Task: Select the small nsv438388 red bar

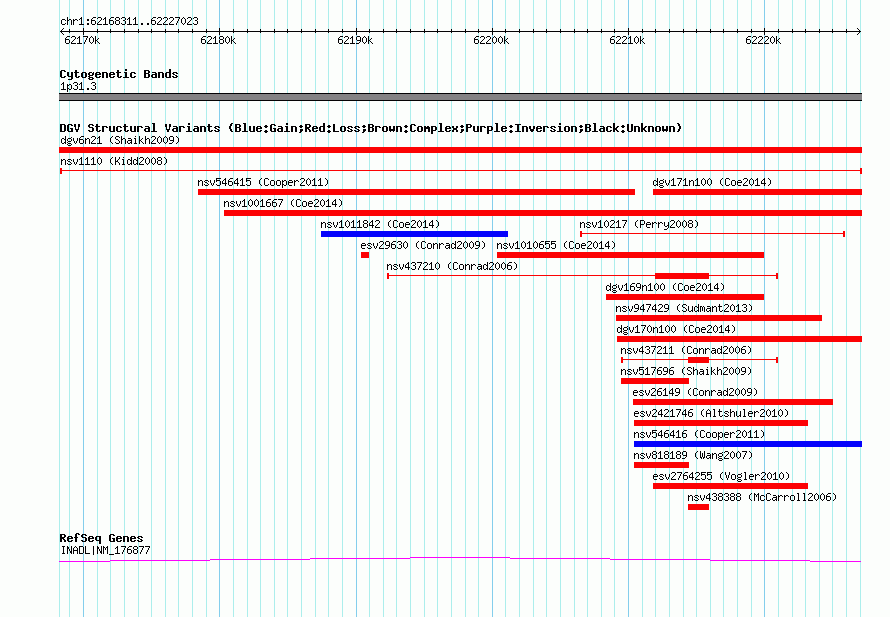Action: [x=698, y=507]
